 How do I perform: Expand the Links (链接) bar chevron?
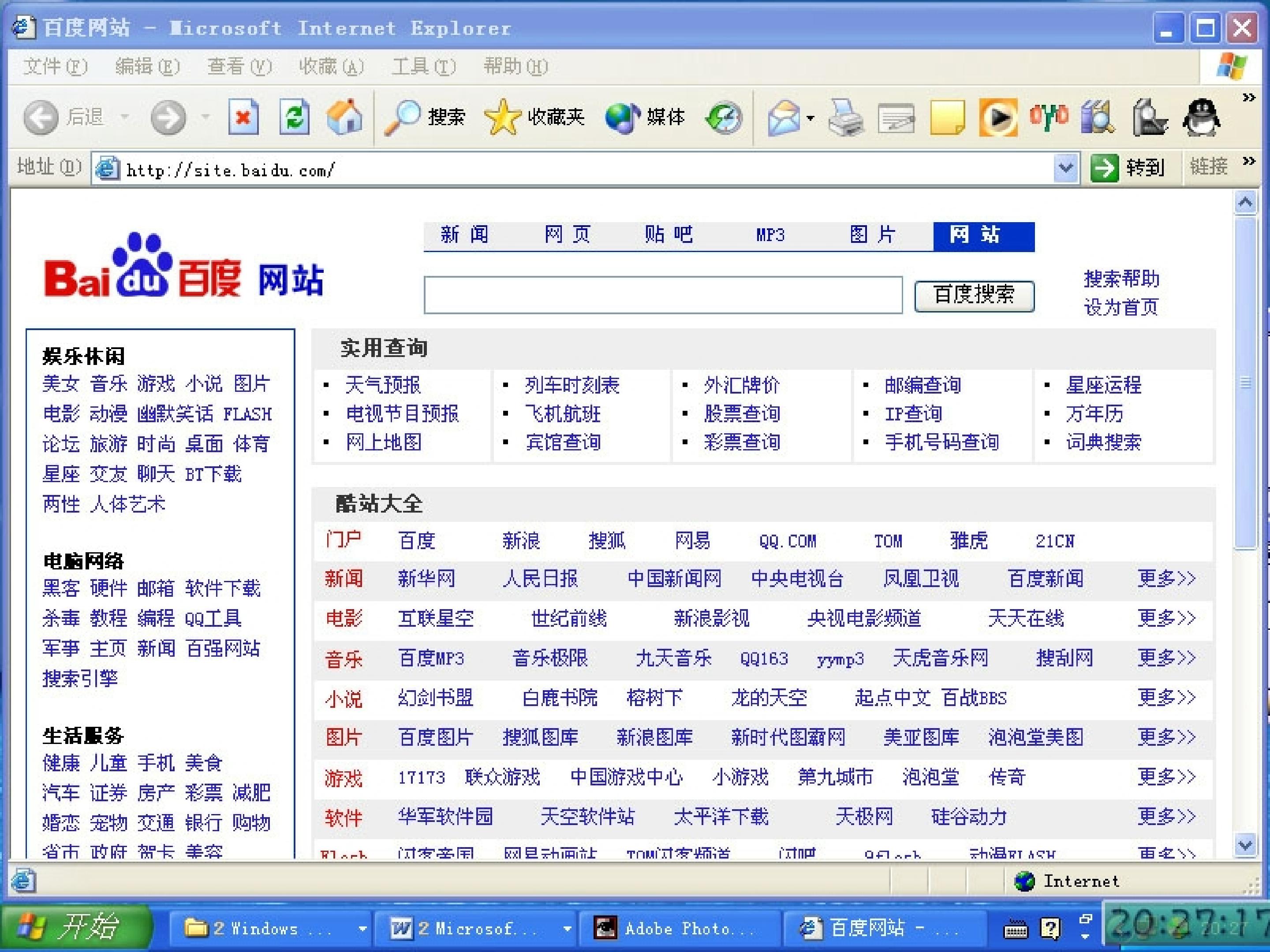pos(1248,161)
